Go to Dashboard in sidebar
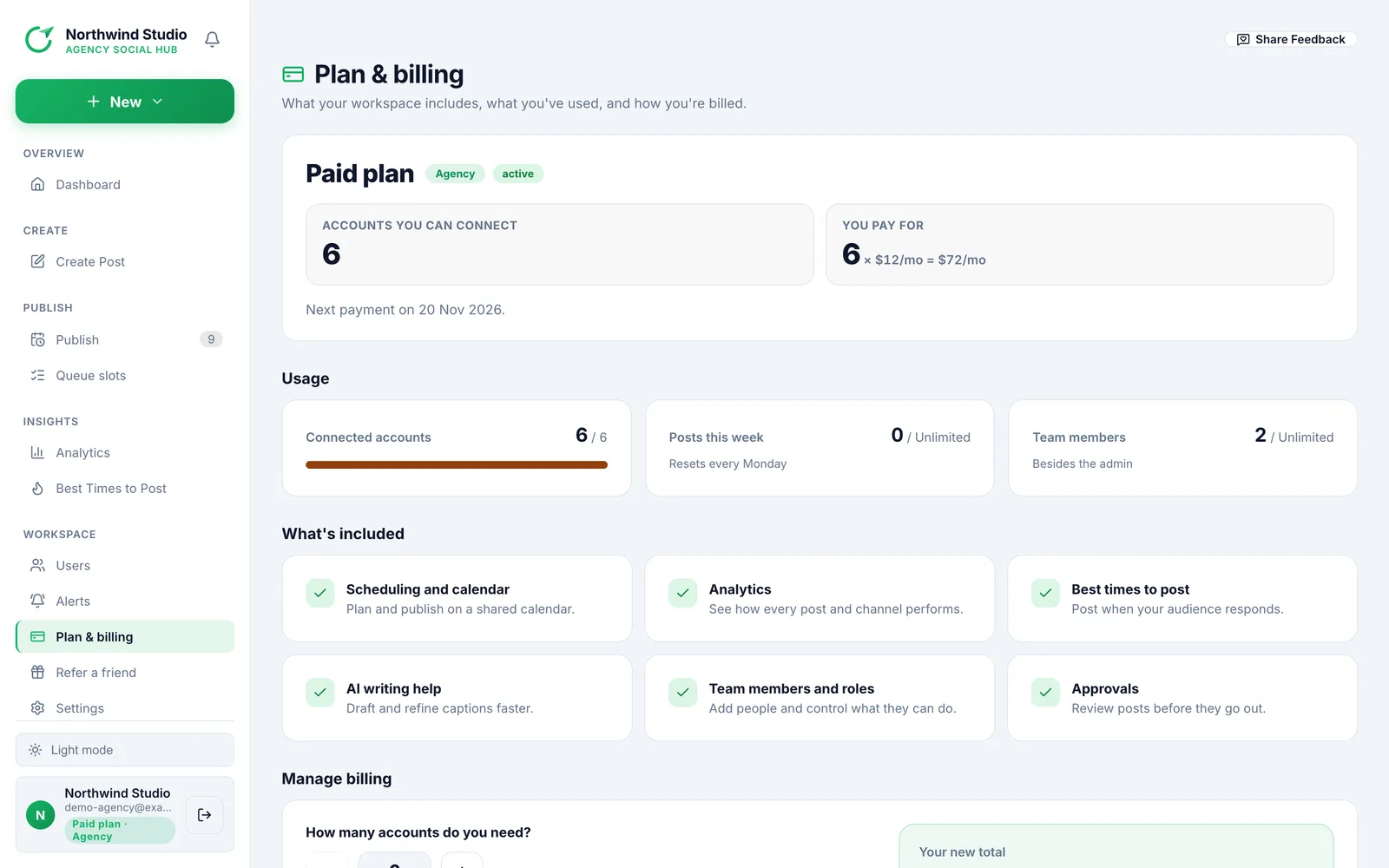1389x868 pixels. [125, 185]
